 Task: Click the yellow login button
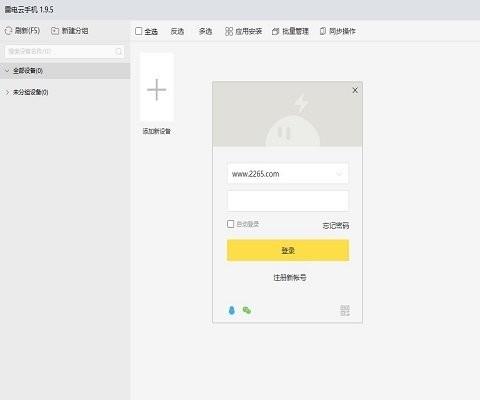[288, 250]
